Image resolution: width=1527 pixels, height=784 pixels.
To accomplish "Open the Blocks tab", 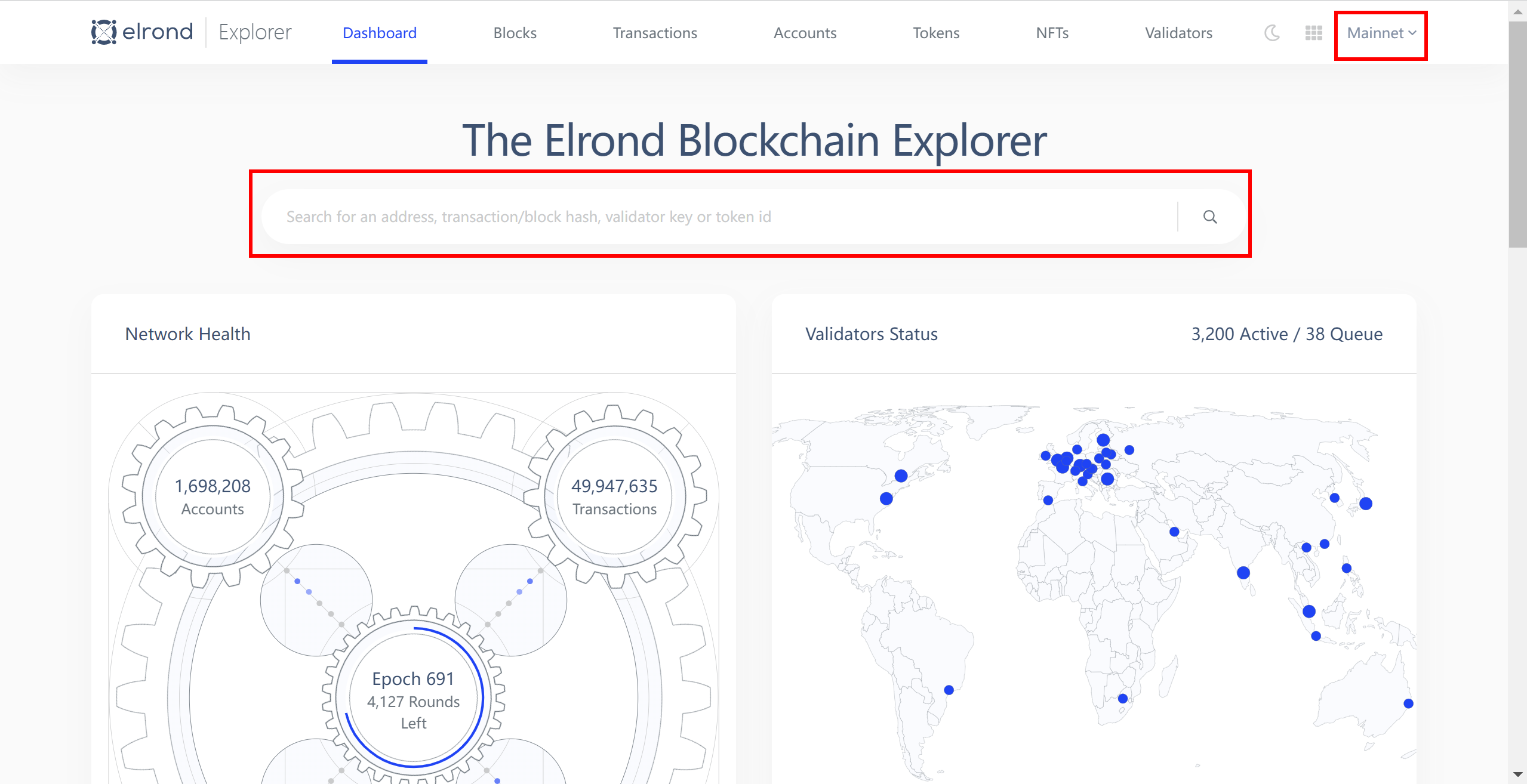I will (515, 33).
